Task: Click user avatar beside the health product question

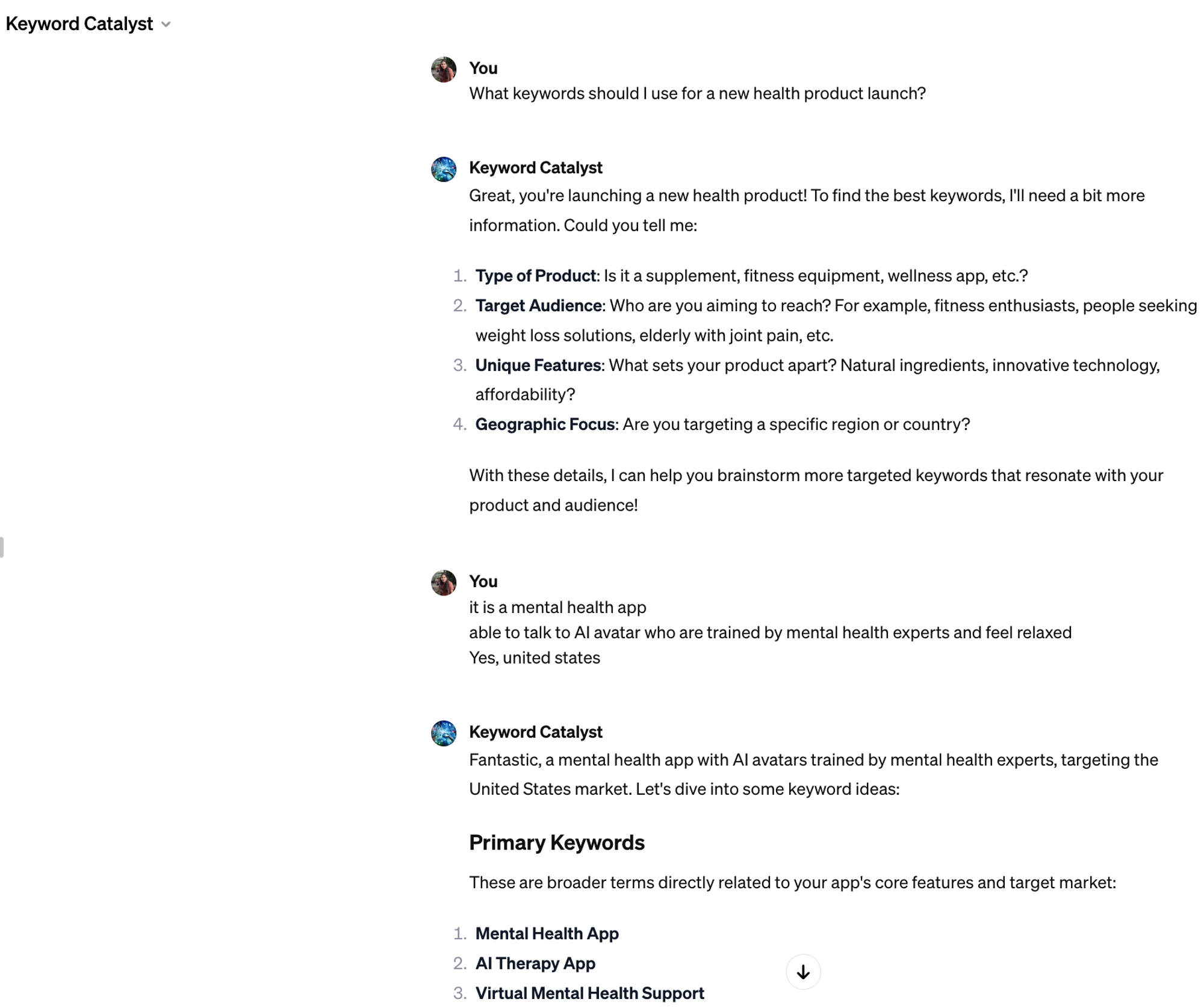Action: pyautogui.click(x=444, y=69)
